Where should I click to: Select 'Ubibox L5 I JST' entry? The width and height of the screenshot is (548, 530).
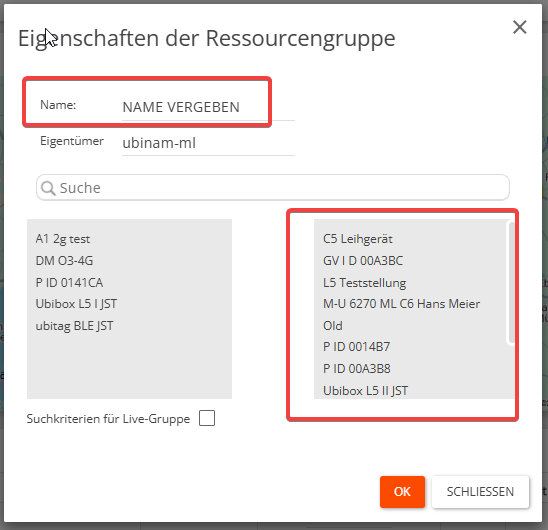point(76,304)
